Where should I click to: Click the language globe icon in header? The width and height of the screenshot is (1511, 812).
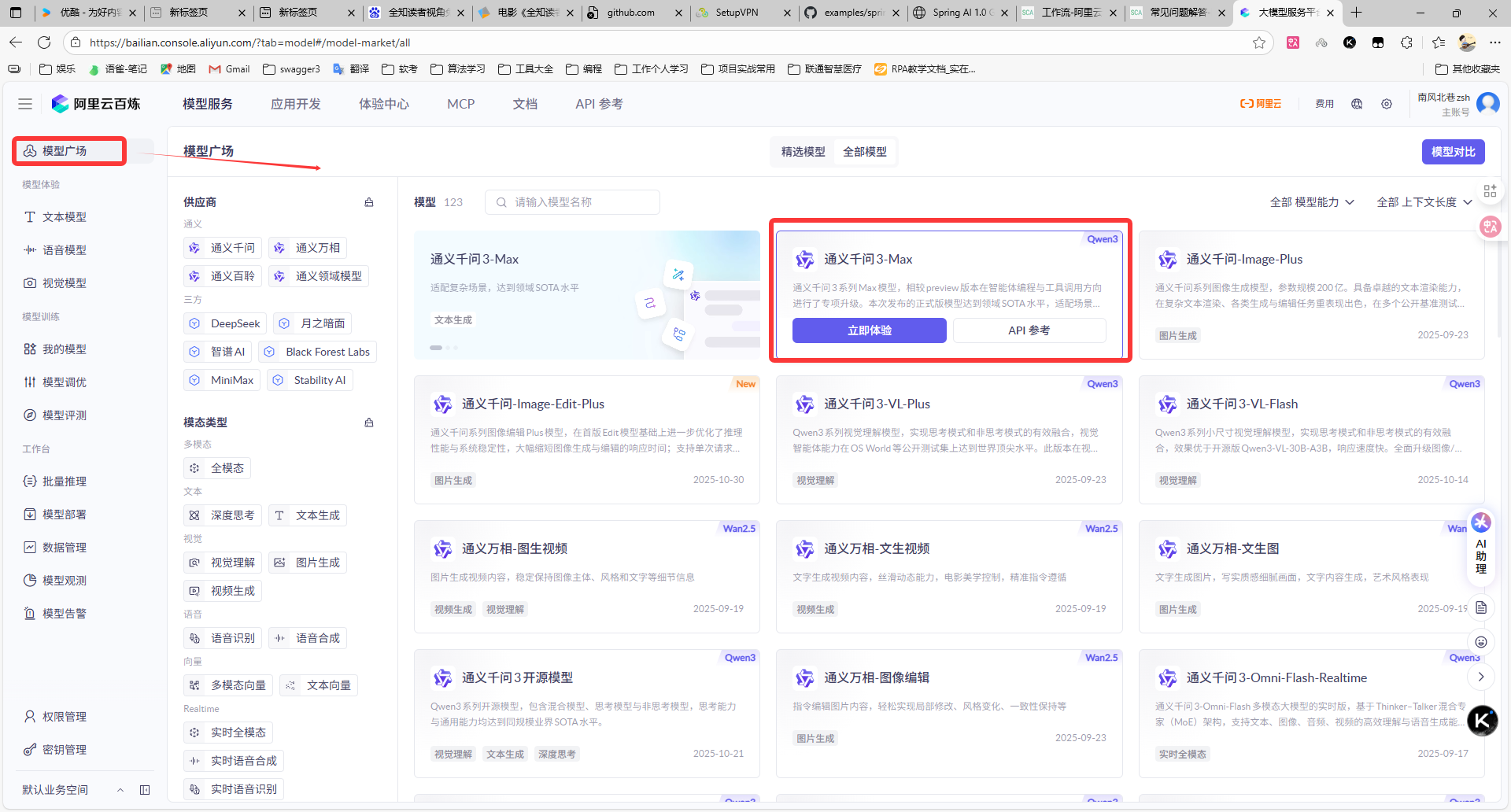1357,104
